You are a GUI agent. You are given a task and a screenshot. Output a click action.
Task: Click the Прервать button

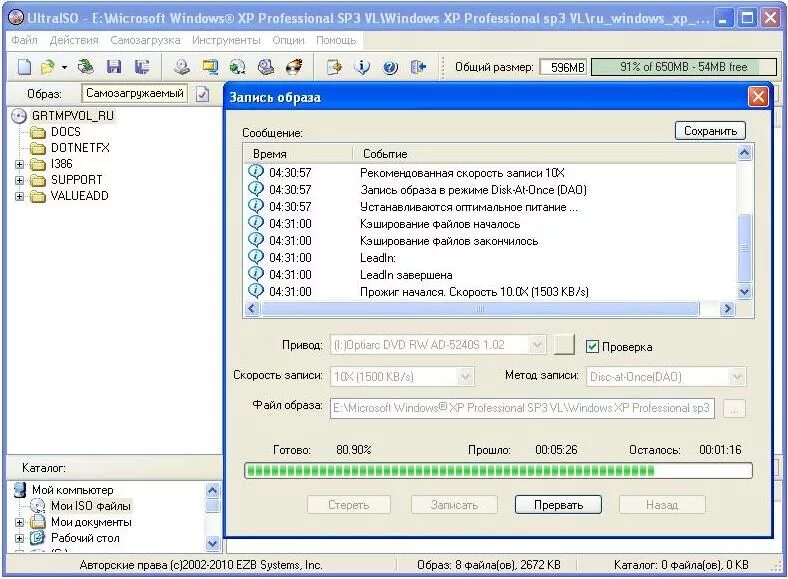point(558,505)
